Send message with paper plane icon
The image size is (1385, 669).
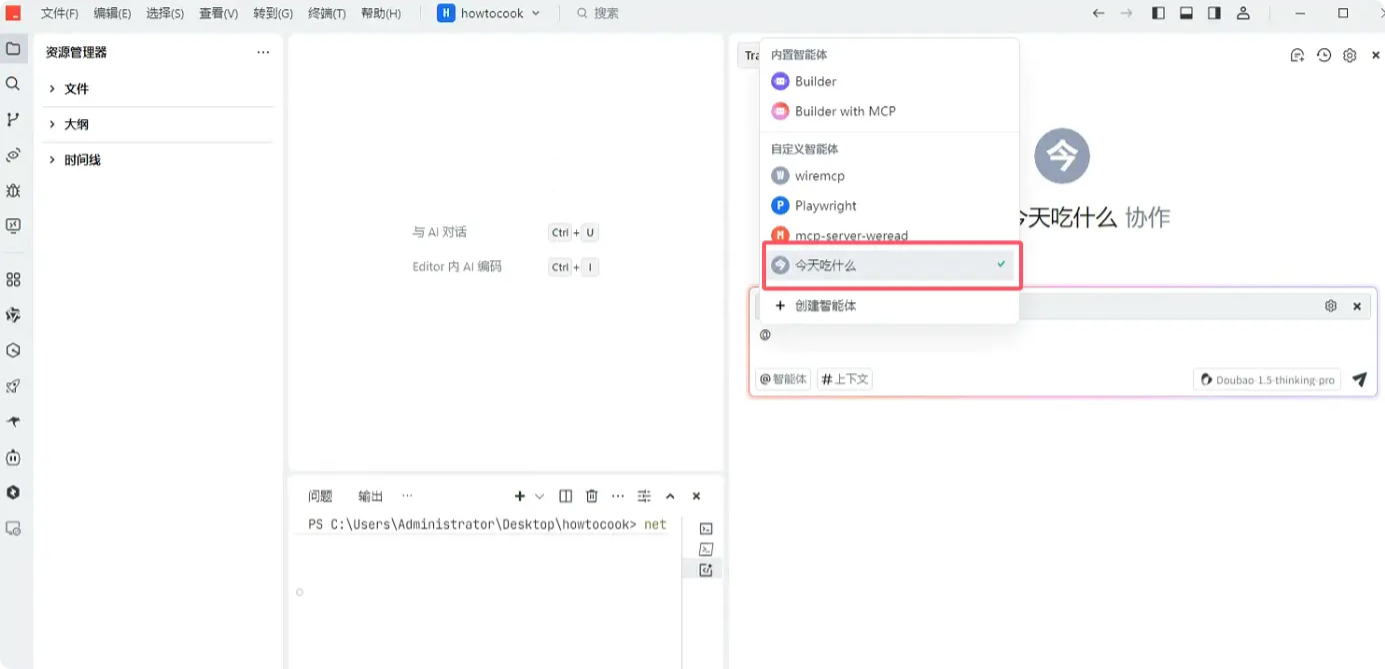pos(1359,379)
